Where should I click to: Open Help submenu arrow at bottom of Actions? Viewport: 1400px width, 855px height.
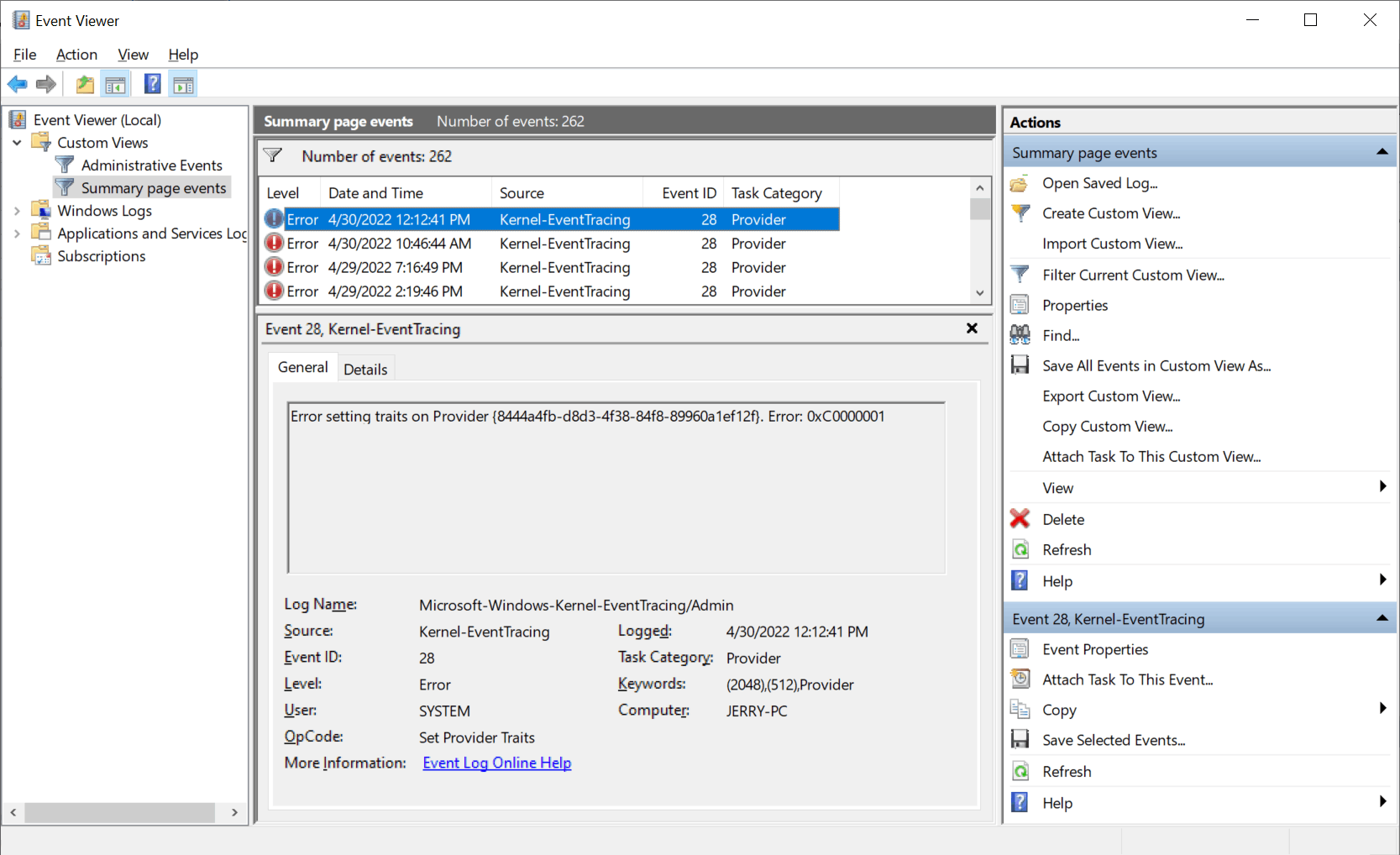1382,802
